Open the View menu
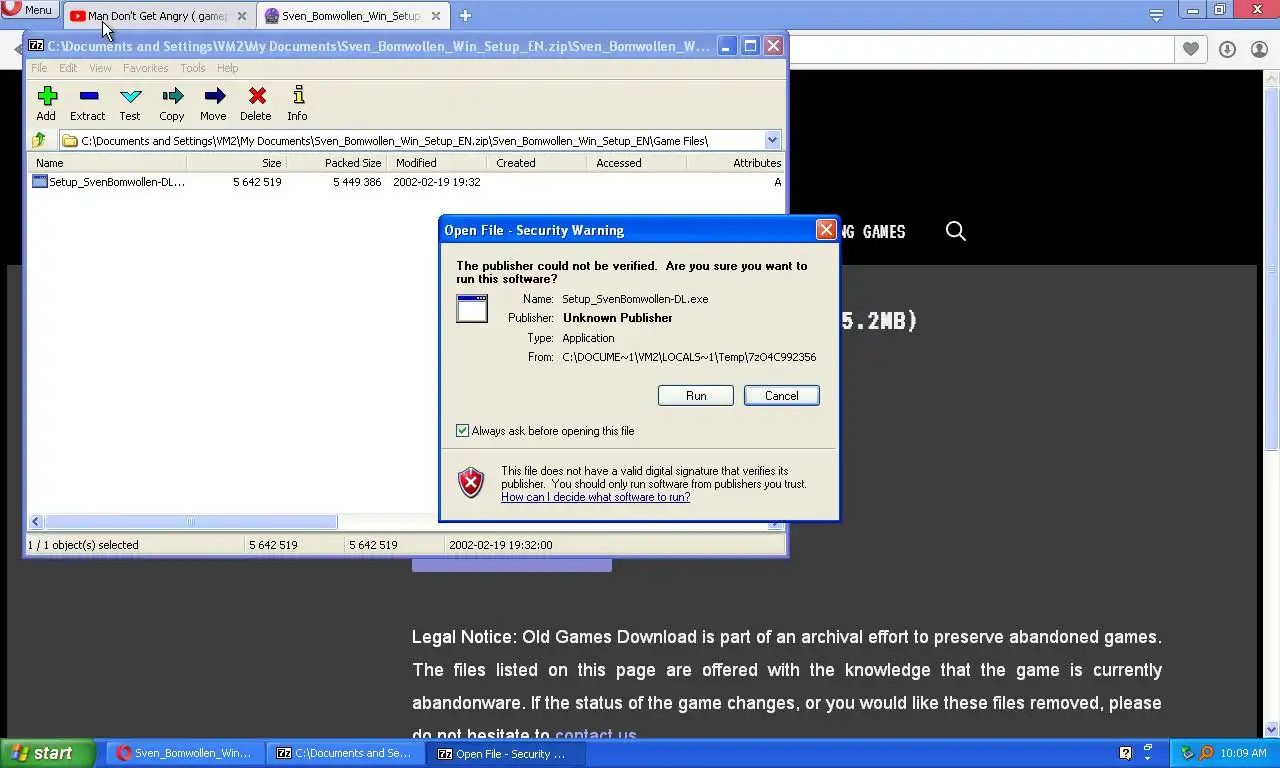The height and width of the screenshot is (768, 1280). 100,68
